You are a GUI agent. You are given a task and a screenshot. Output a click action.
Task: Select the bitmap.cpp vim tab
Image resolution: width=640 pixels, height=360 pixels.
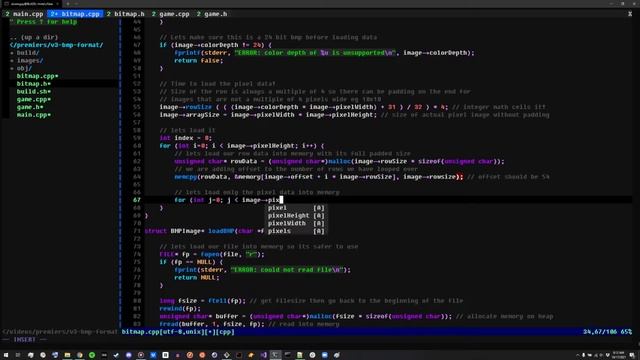tap(76, 14)
